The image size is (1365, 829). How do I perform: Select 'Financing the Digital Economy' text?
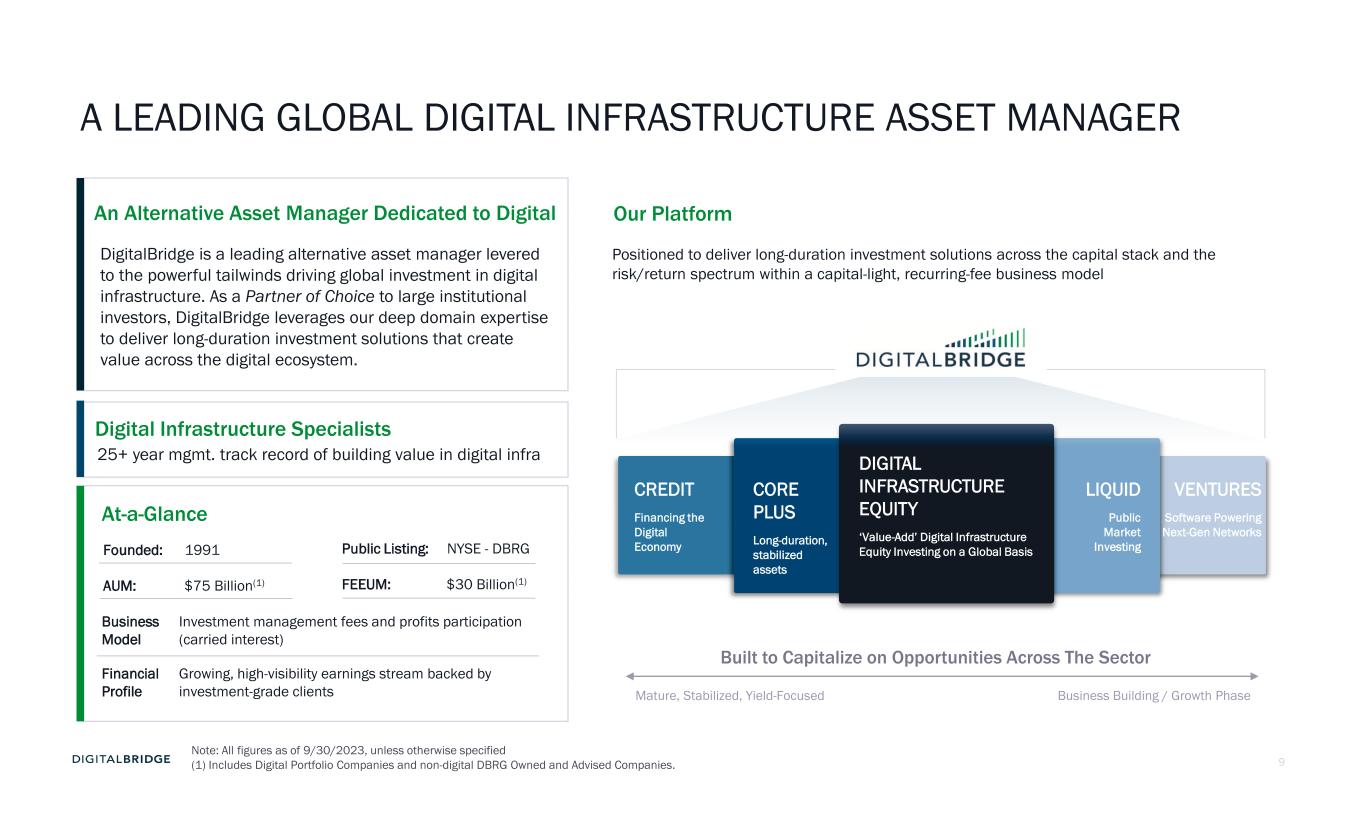[x=669, y=532]
